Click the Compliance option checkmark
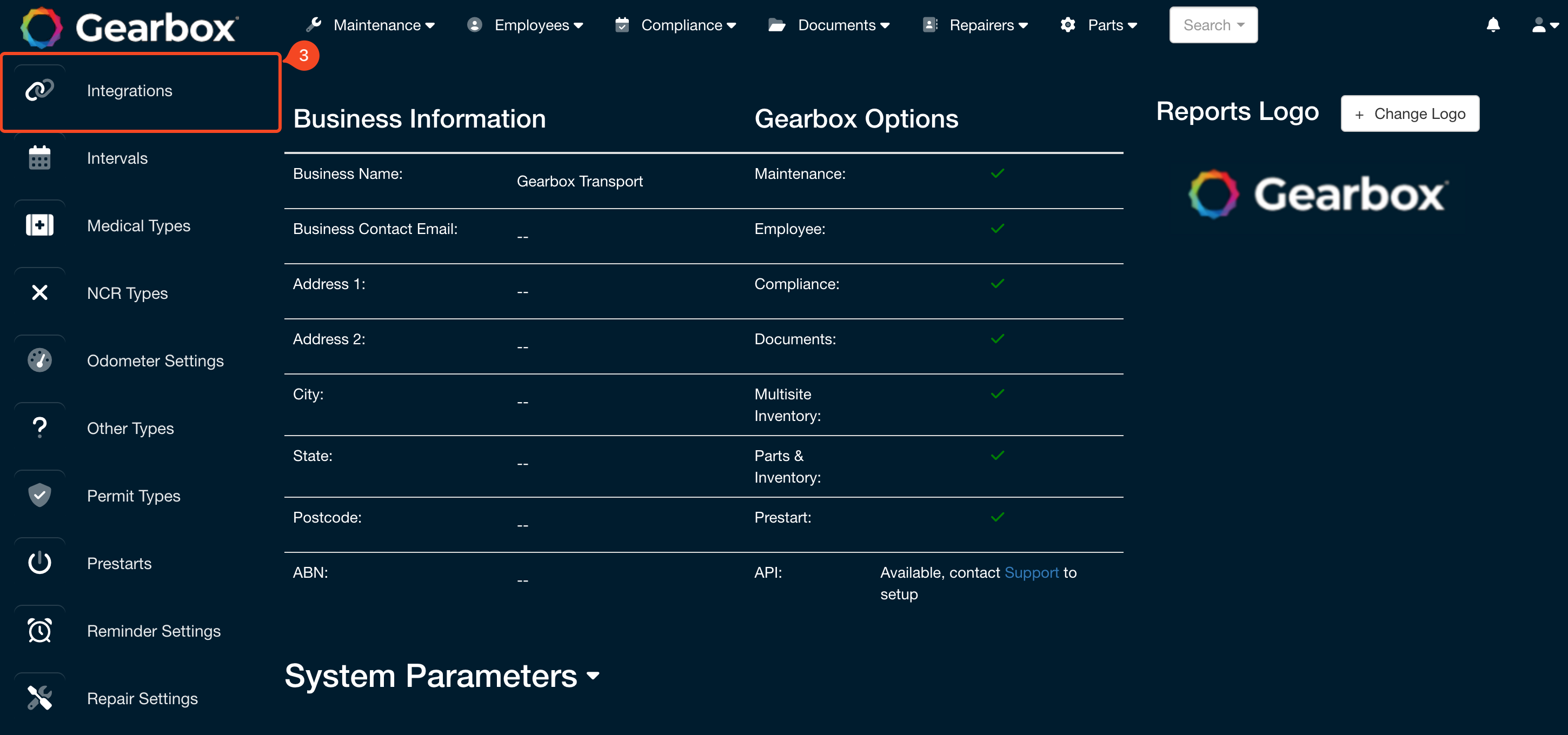 click(997, 284)
